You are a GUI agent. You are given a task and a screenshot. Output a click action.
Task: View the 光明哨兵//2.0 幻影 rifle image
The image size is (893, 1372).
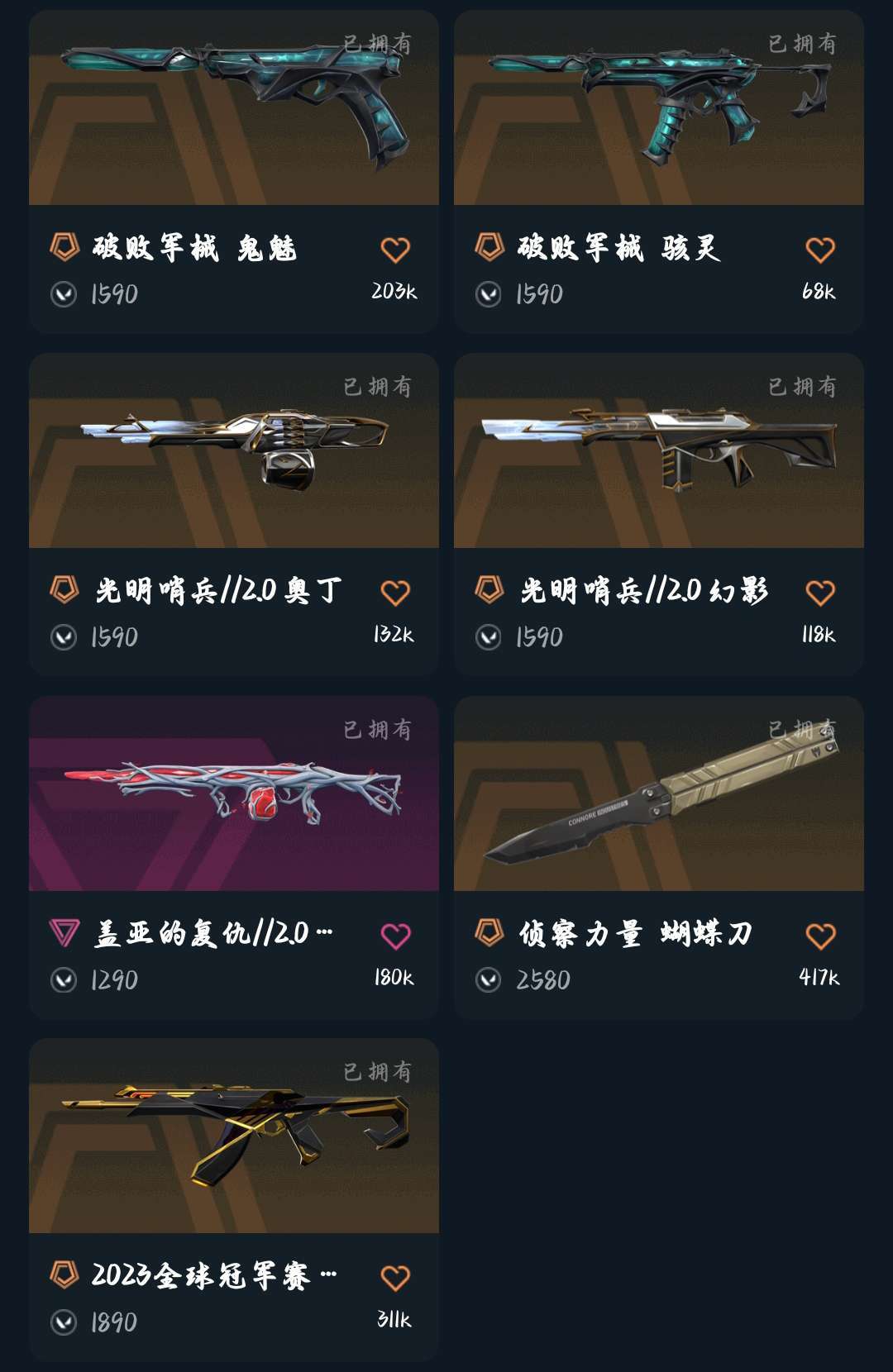[x=659, y=450]
